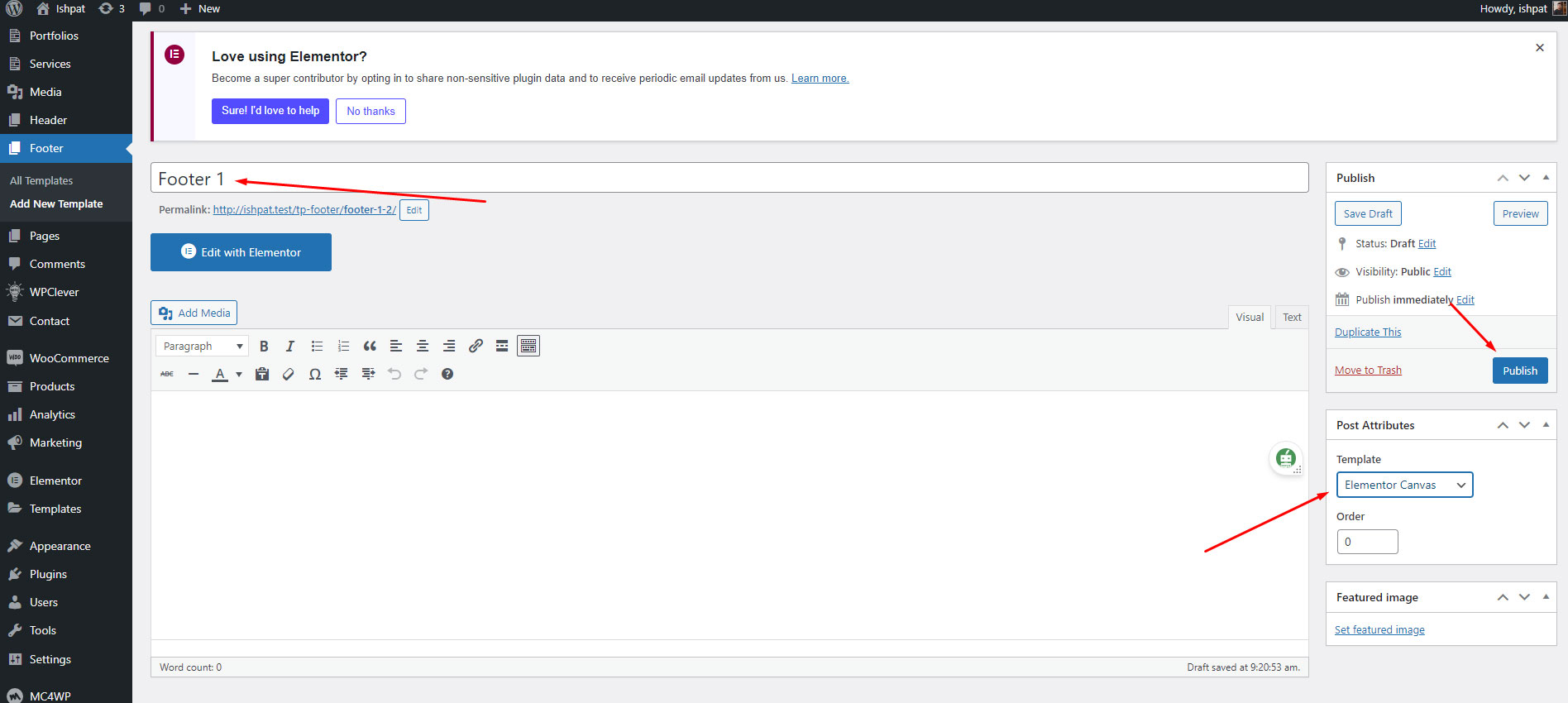Click the Duplicate This link
The image size is (1568, 703).
[1368, 332]
